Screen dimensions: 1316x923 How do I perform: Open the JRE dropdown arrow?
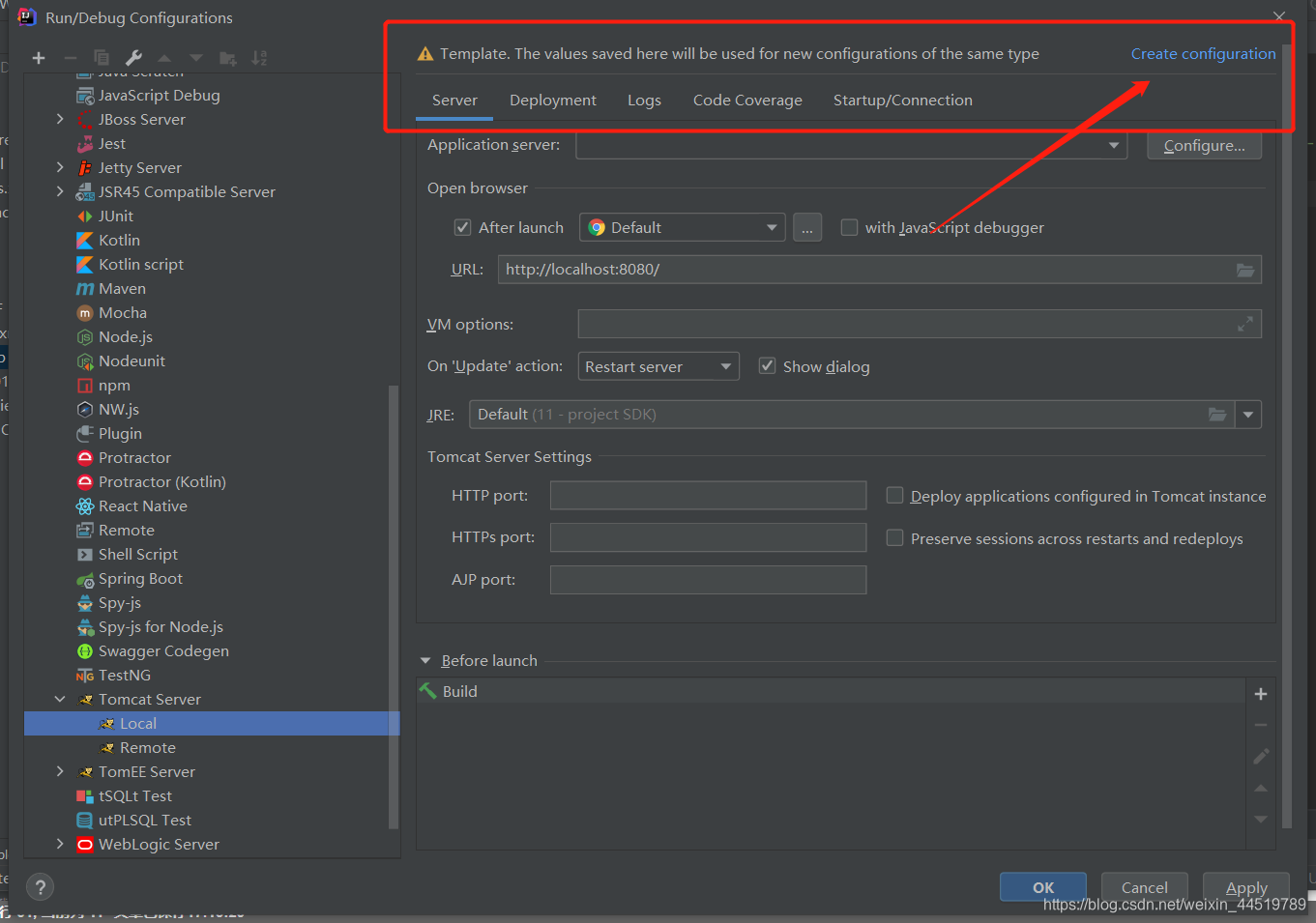click(x=1248, y=415)
